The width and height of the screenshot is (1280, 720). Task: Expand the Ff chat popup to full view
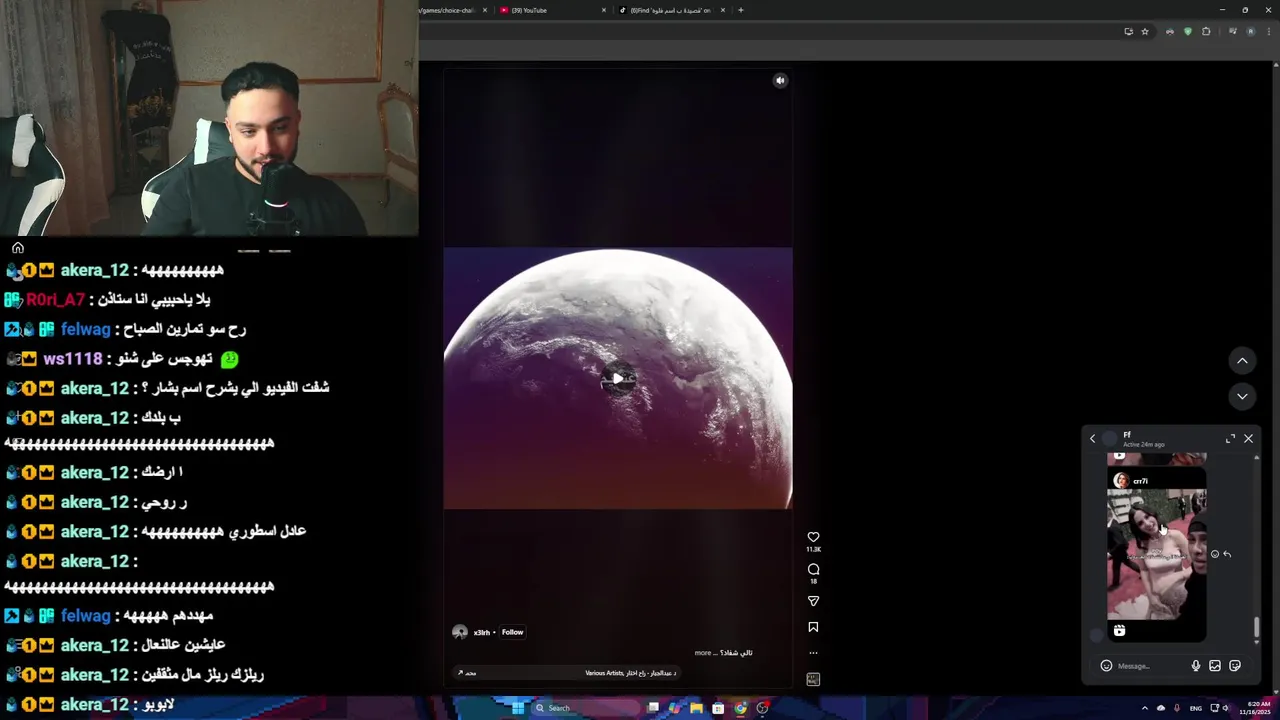(1230, 439)
